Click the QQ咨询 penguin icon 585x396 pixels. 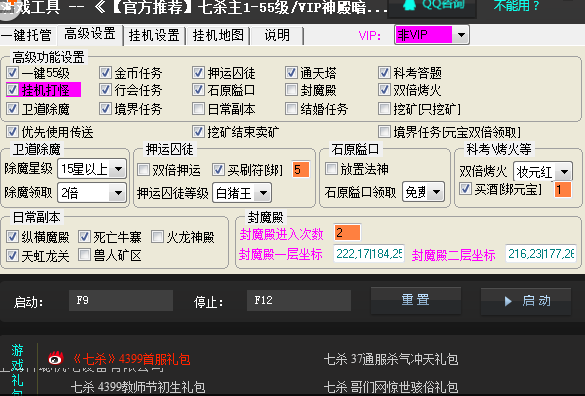(x=410, y=4)
